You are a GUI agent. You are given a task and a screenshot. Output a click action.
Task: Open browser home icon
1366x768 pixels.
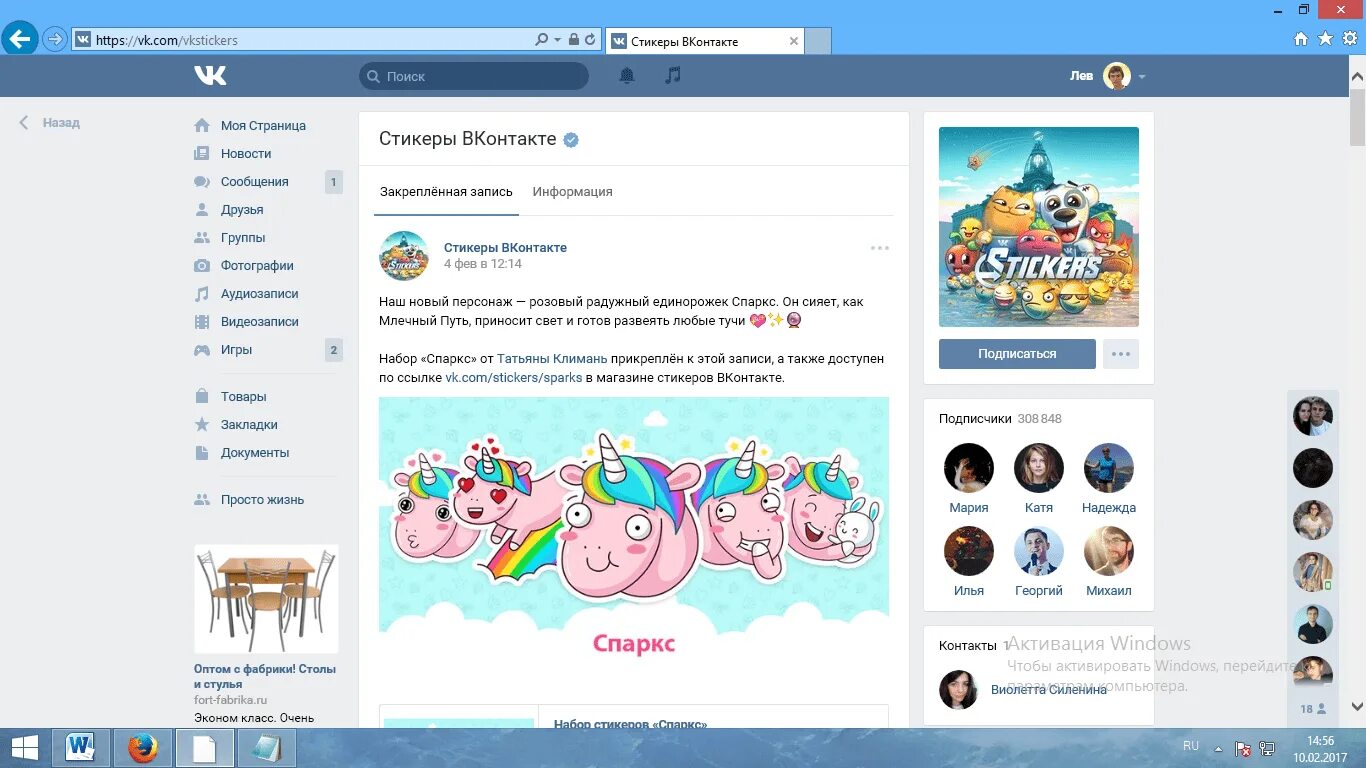(1301, 39)
